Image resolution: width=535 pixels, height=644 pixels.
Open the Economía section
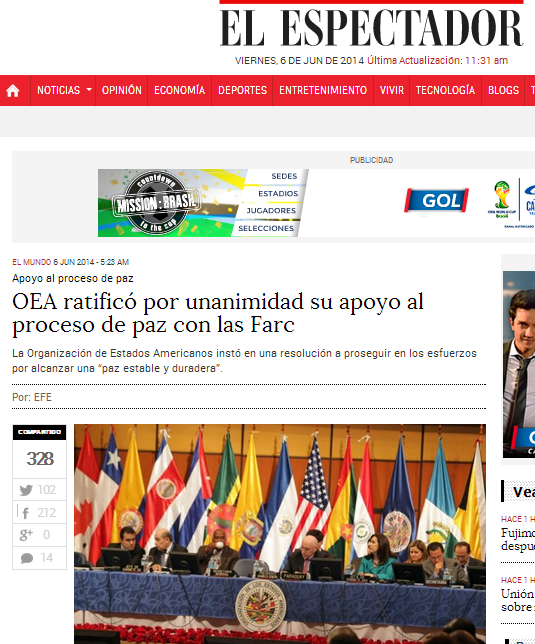[x=179, y=90]
